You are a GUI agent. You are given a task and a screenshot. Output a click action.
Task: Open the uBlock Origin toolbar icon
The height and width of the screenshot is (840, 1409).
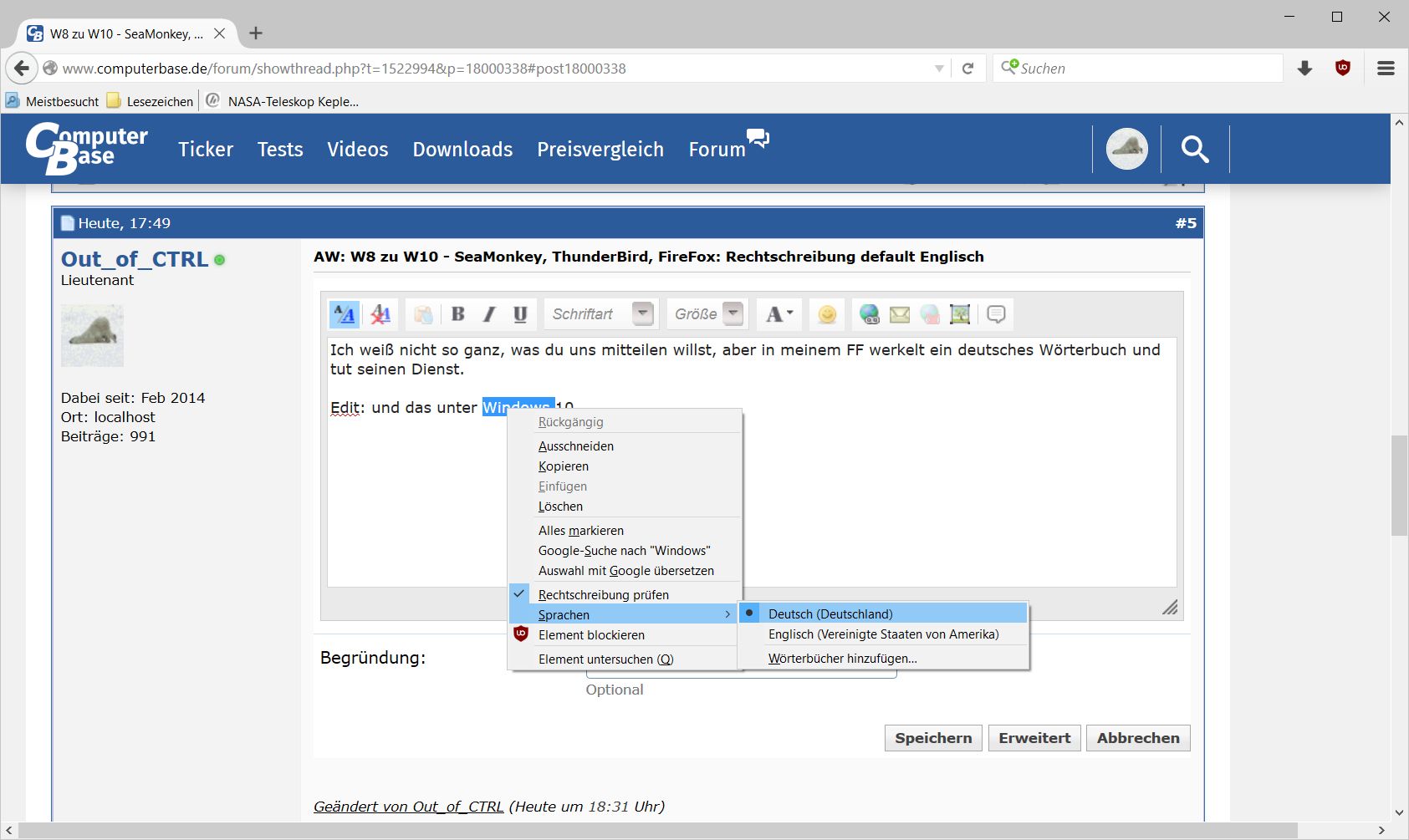tap(1343, 69)
